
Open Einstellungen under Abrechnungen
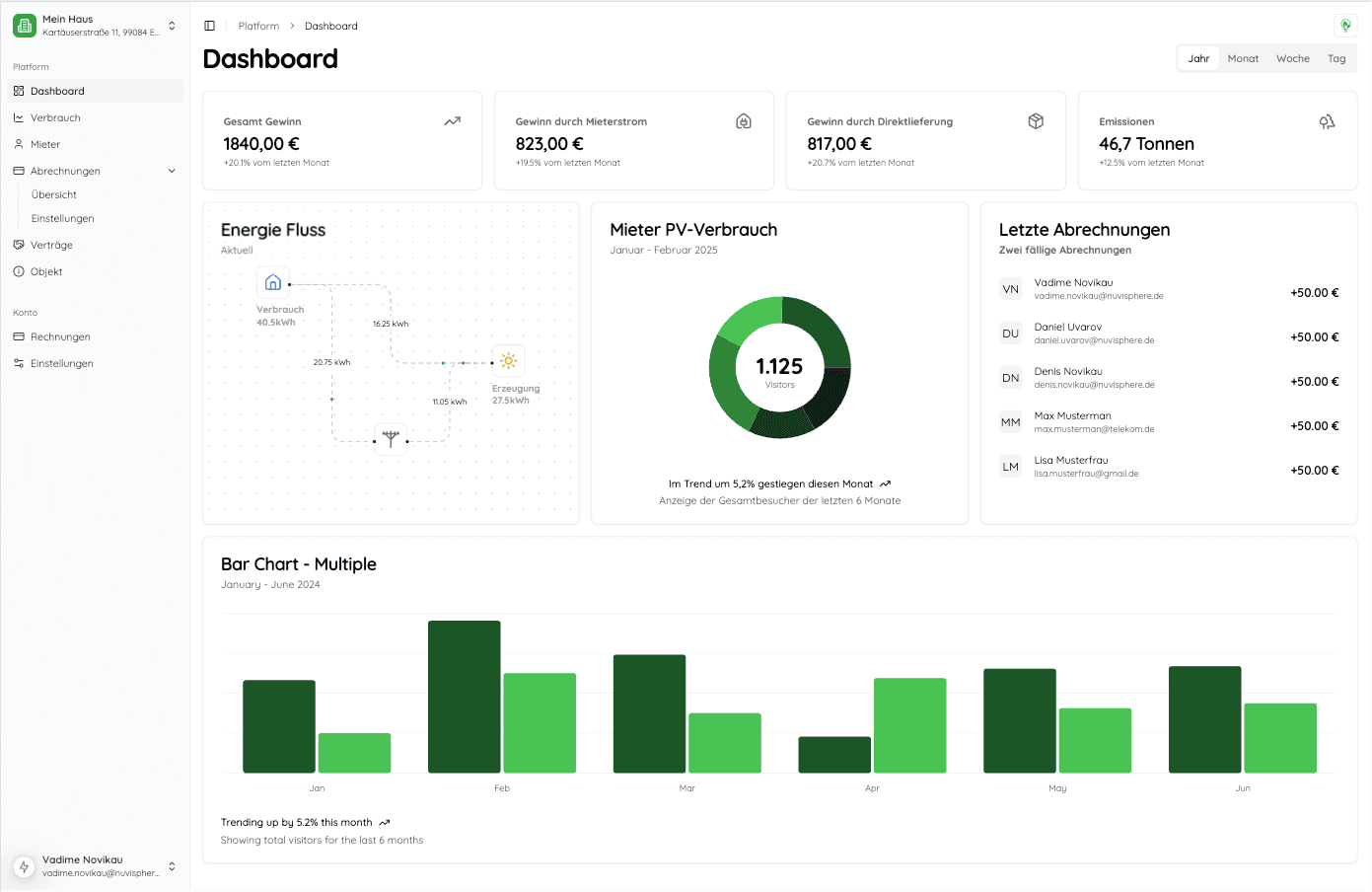[61, 218]
